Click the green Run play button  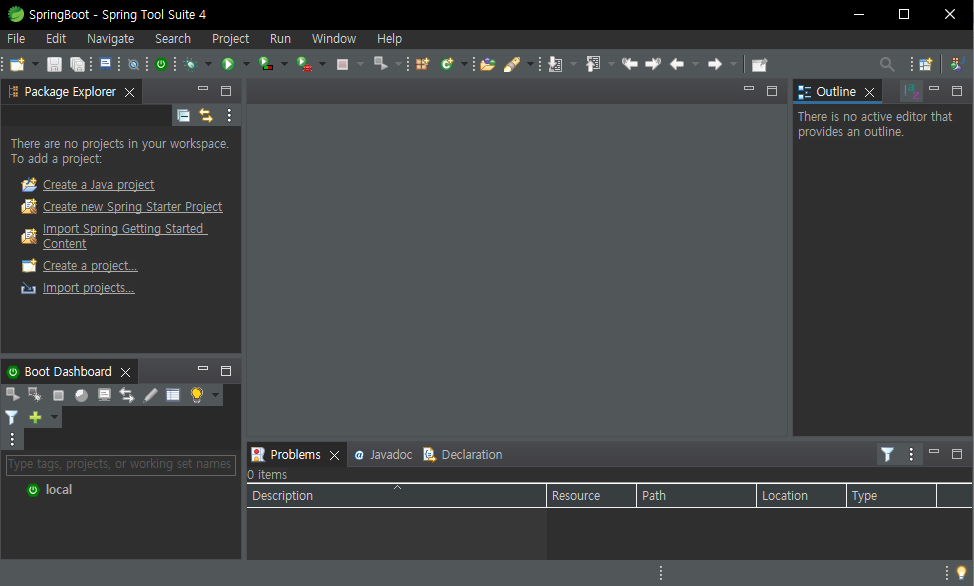click(x=228, y=64)
